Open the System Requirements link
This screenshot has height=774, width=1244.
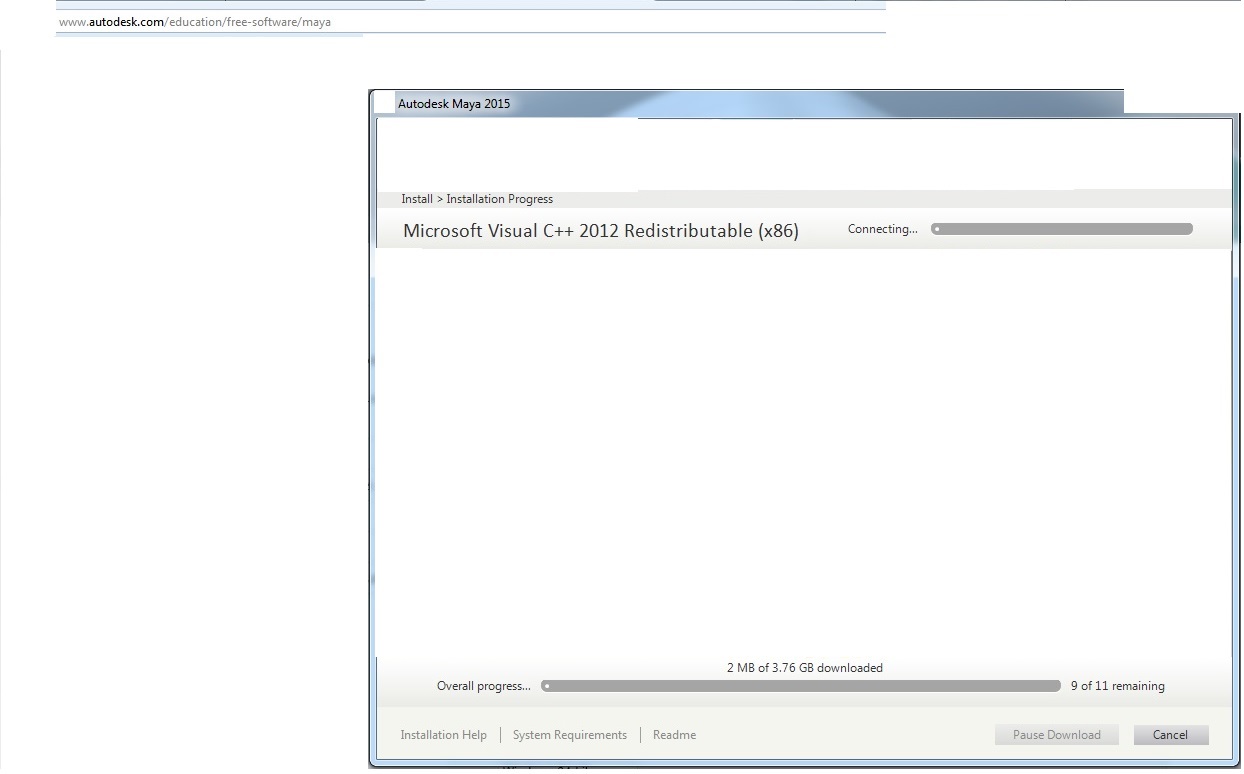coord(570,735)
